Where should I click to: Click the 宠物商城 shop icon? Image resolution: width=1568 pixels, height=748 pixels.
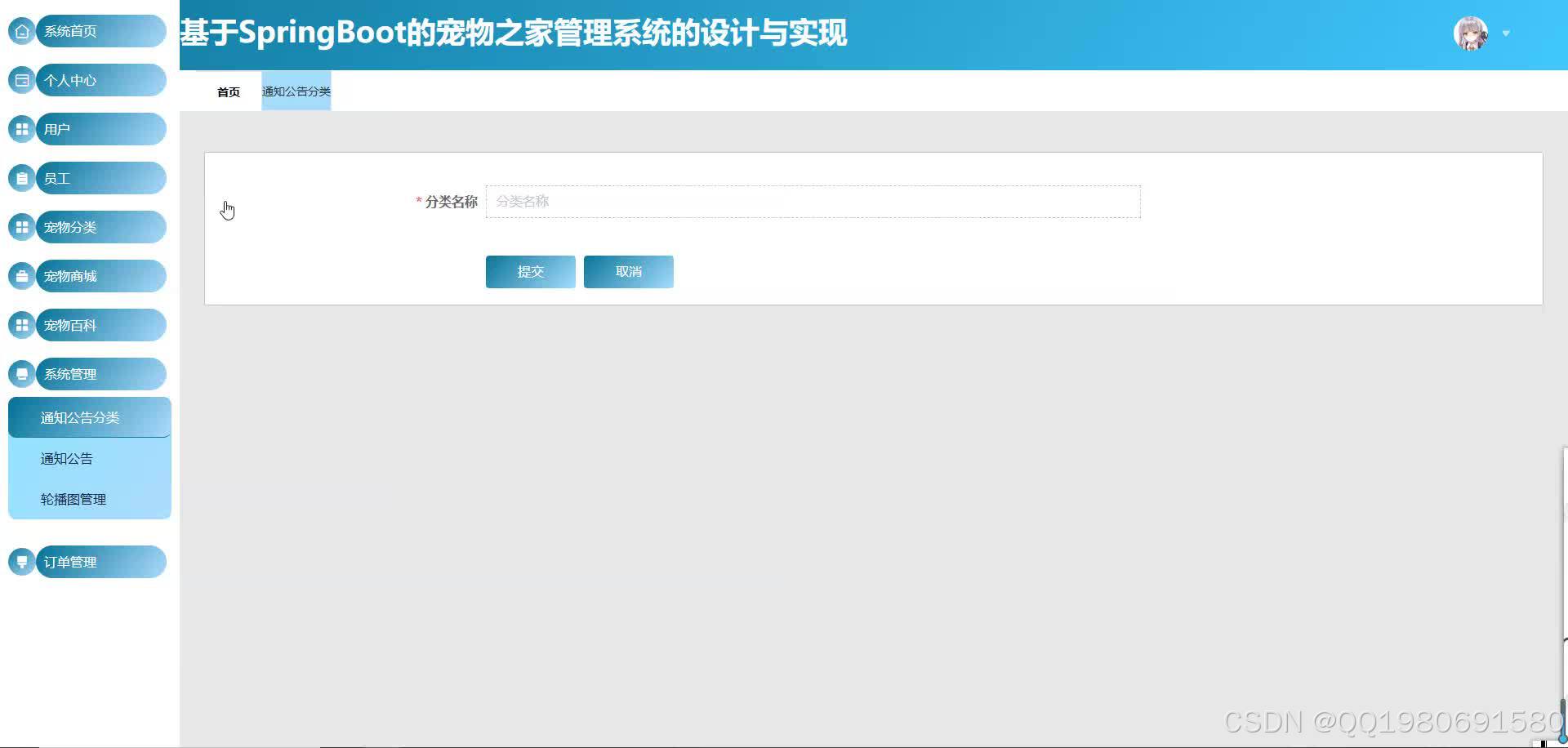point(21,276)
